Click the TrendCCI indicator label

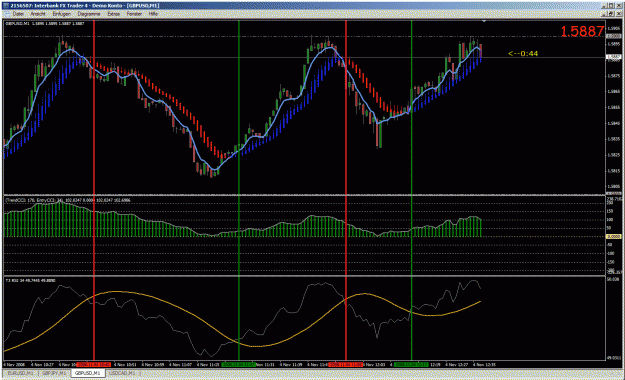click(67, 200)
